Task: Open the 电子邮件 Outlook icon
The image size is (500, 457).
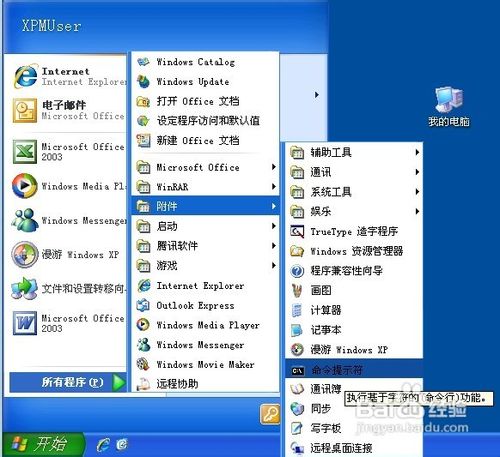Action: [24, 110]
